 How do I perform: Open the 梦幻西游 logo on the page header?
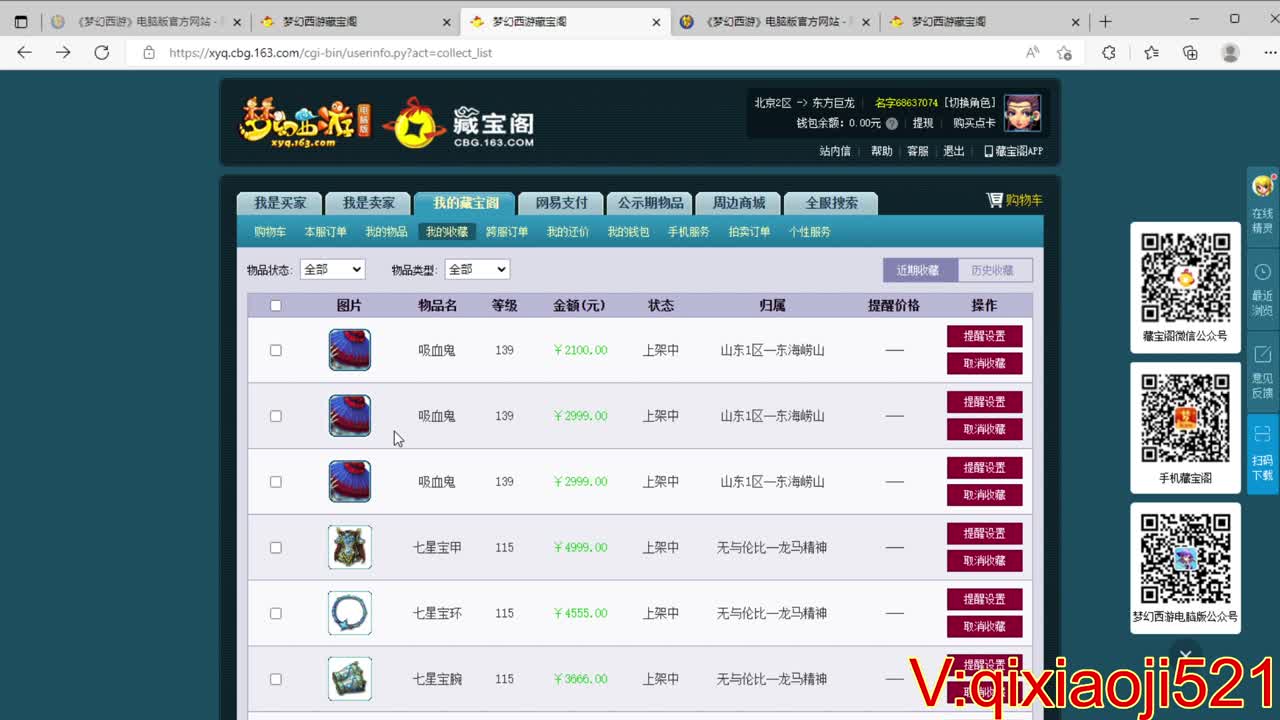(300, 120)
